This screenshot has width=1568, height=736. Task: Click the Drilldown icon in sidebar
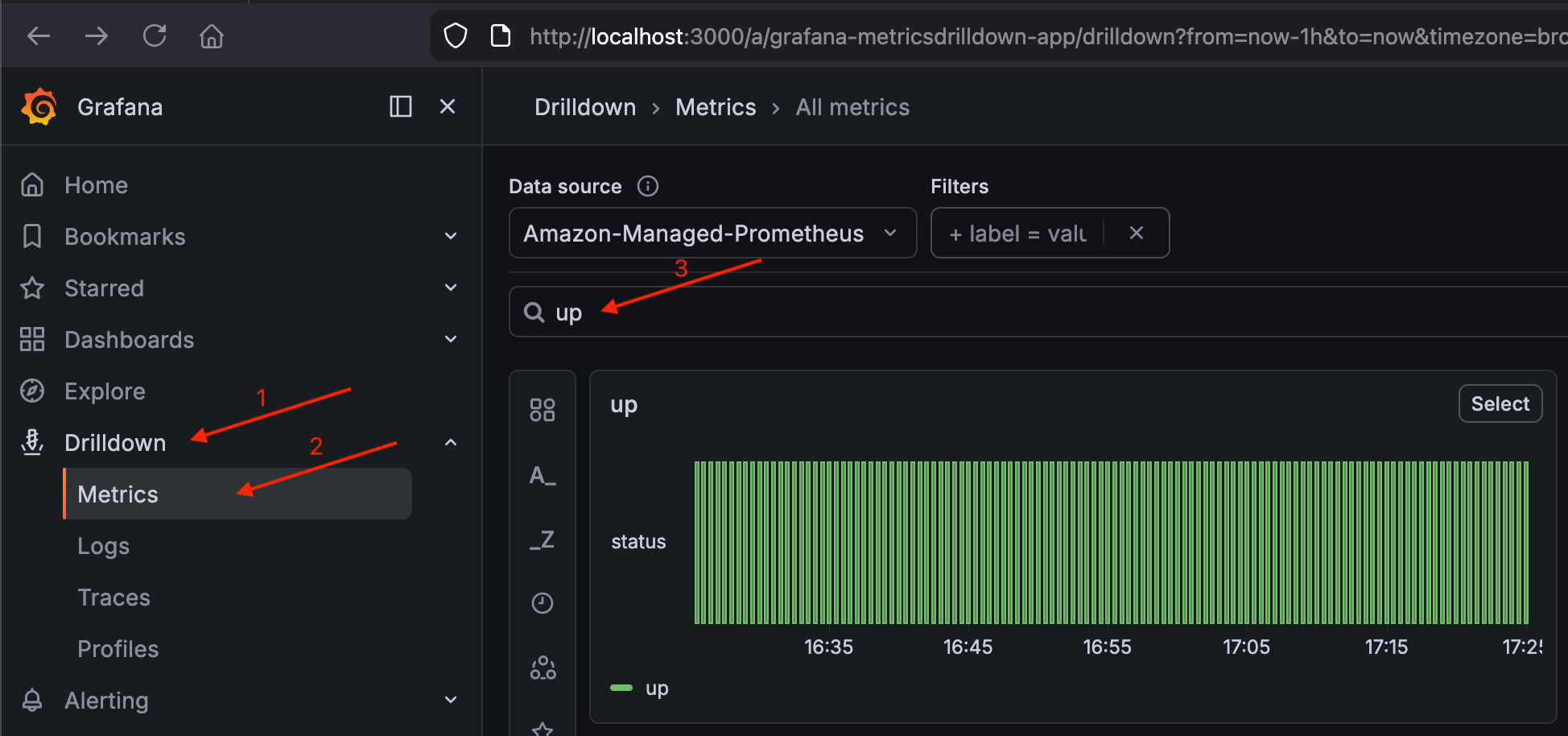coord(32,442)
